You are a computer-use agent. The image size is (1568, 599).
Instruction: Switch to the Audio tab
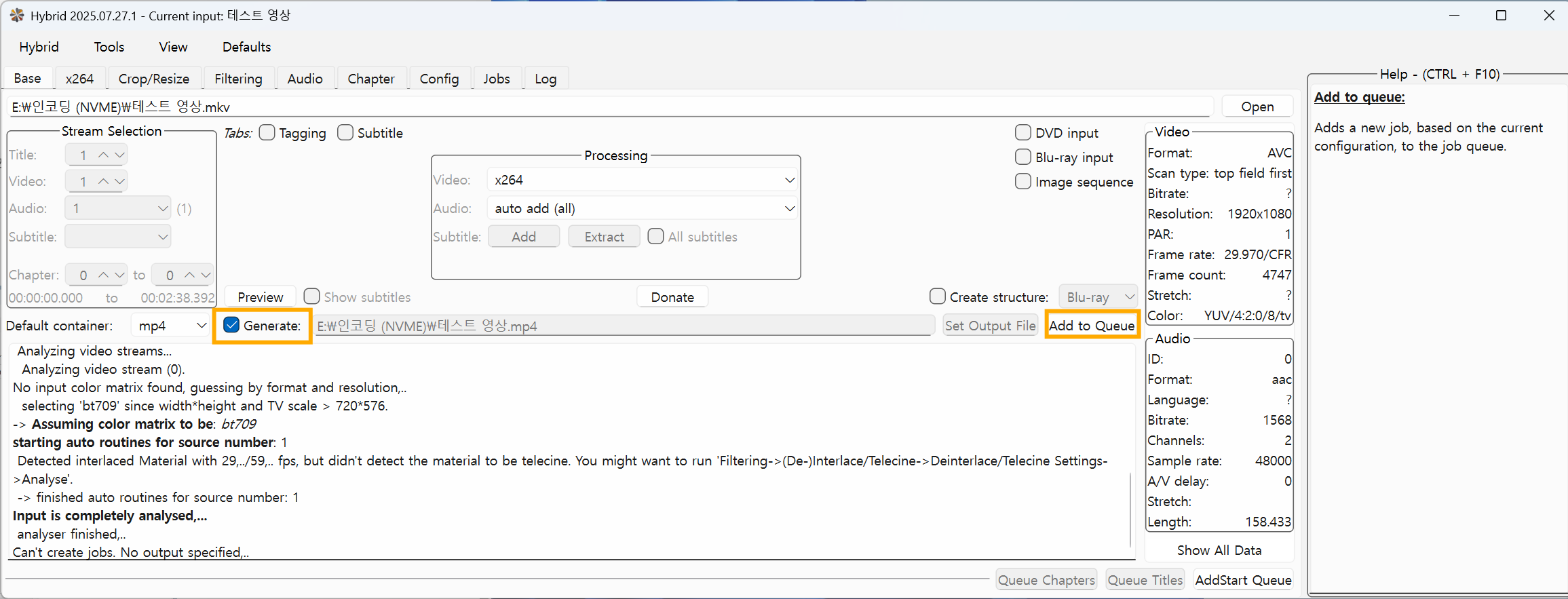coord(305,79)
